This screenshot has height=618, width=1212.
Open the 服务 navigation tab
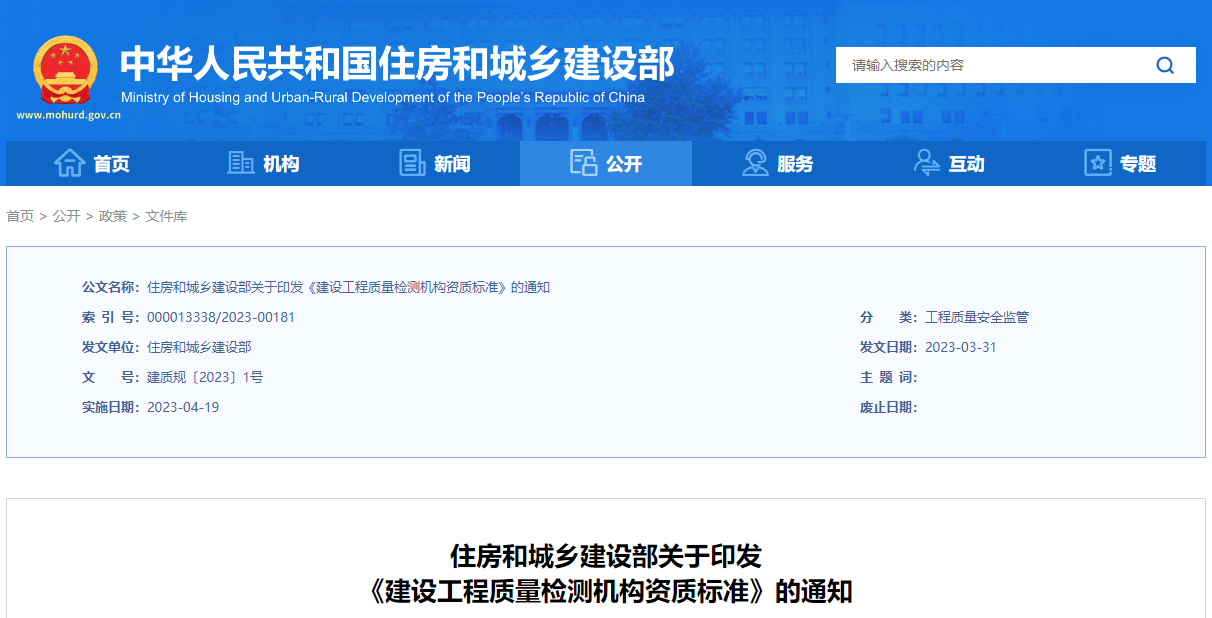777,163
